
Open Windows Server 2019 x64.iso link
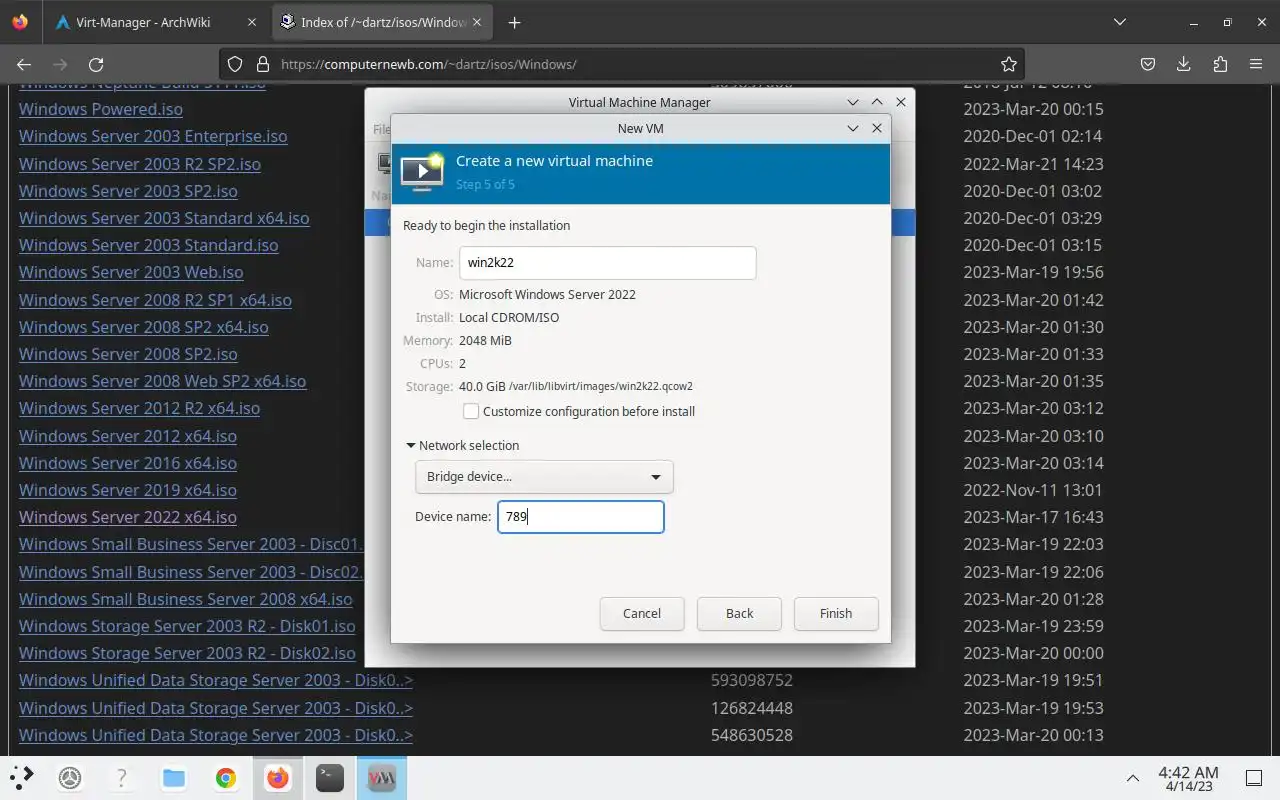128,490
